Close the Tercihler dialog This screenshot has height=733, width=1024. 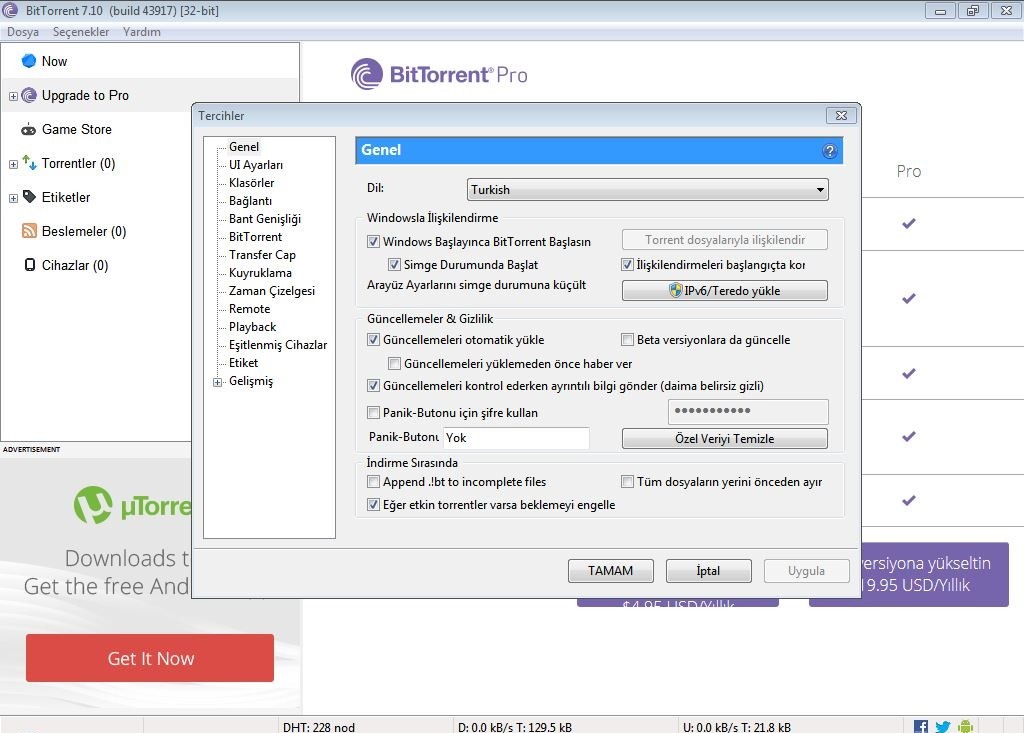841,116
